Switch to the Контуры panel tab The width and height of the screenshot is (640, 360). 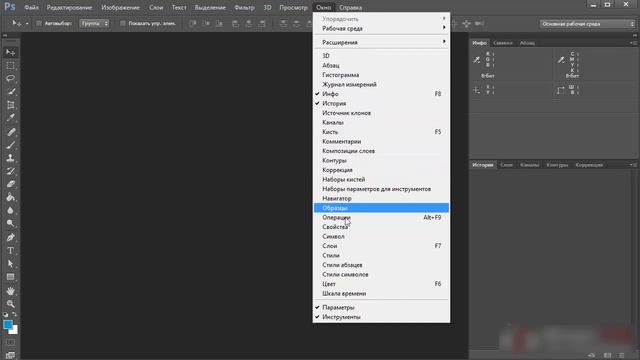557,165
